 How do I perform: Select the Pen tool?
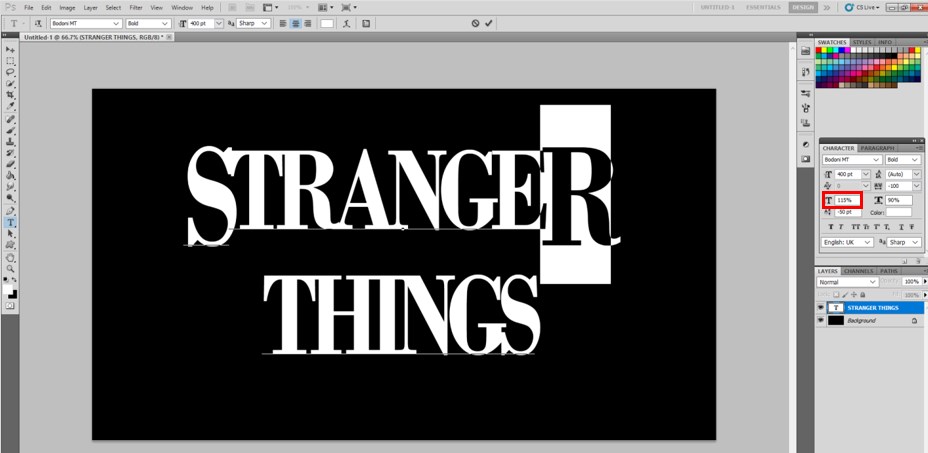[x=10, y=211]
